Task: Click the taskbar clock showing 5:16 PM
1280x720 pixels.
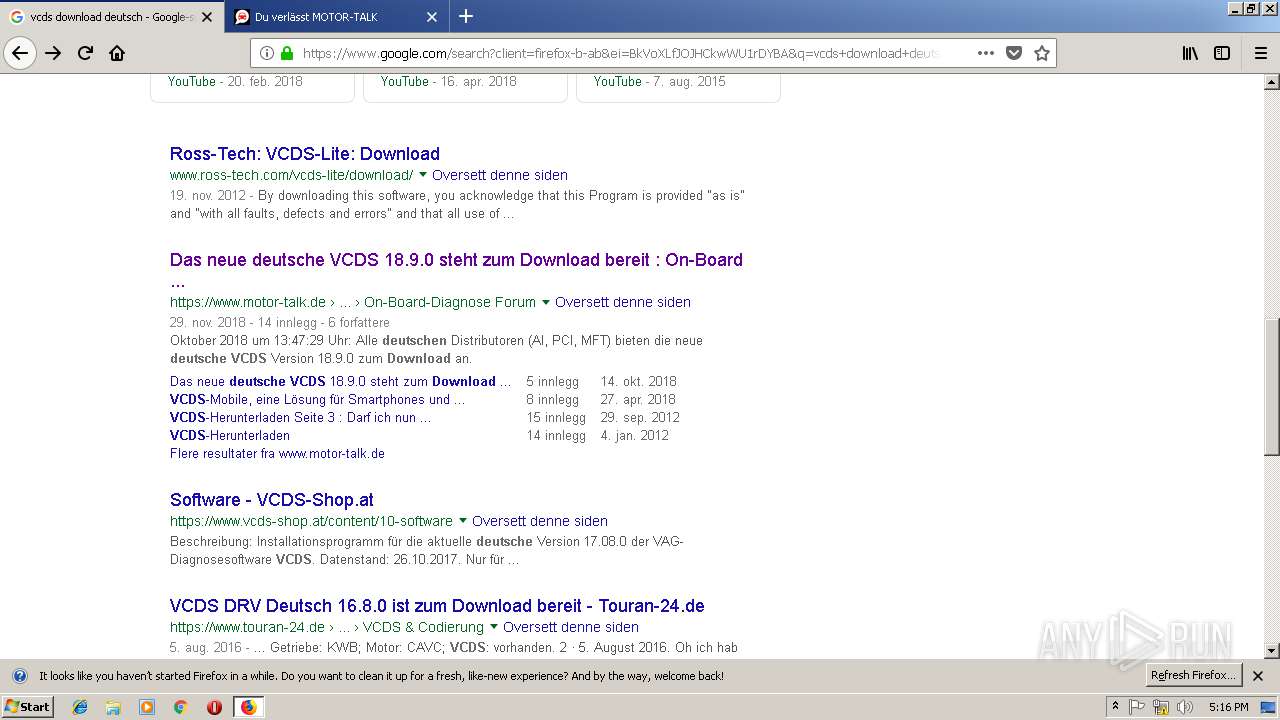Action: pyautogui.click(x=1229, y=707)
